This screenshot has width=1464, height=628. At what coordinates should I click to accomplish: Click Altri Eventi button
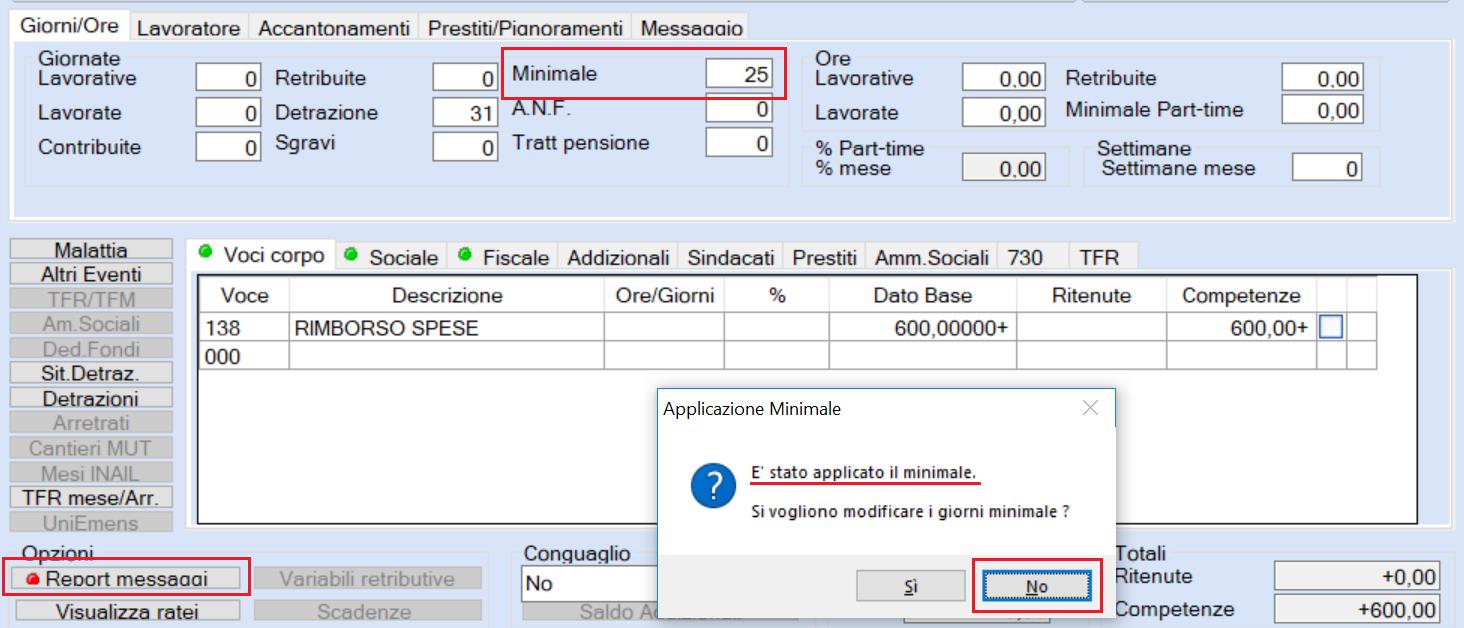[91, 274]
